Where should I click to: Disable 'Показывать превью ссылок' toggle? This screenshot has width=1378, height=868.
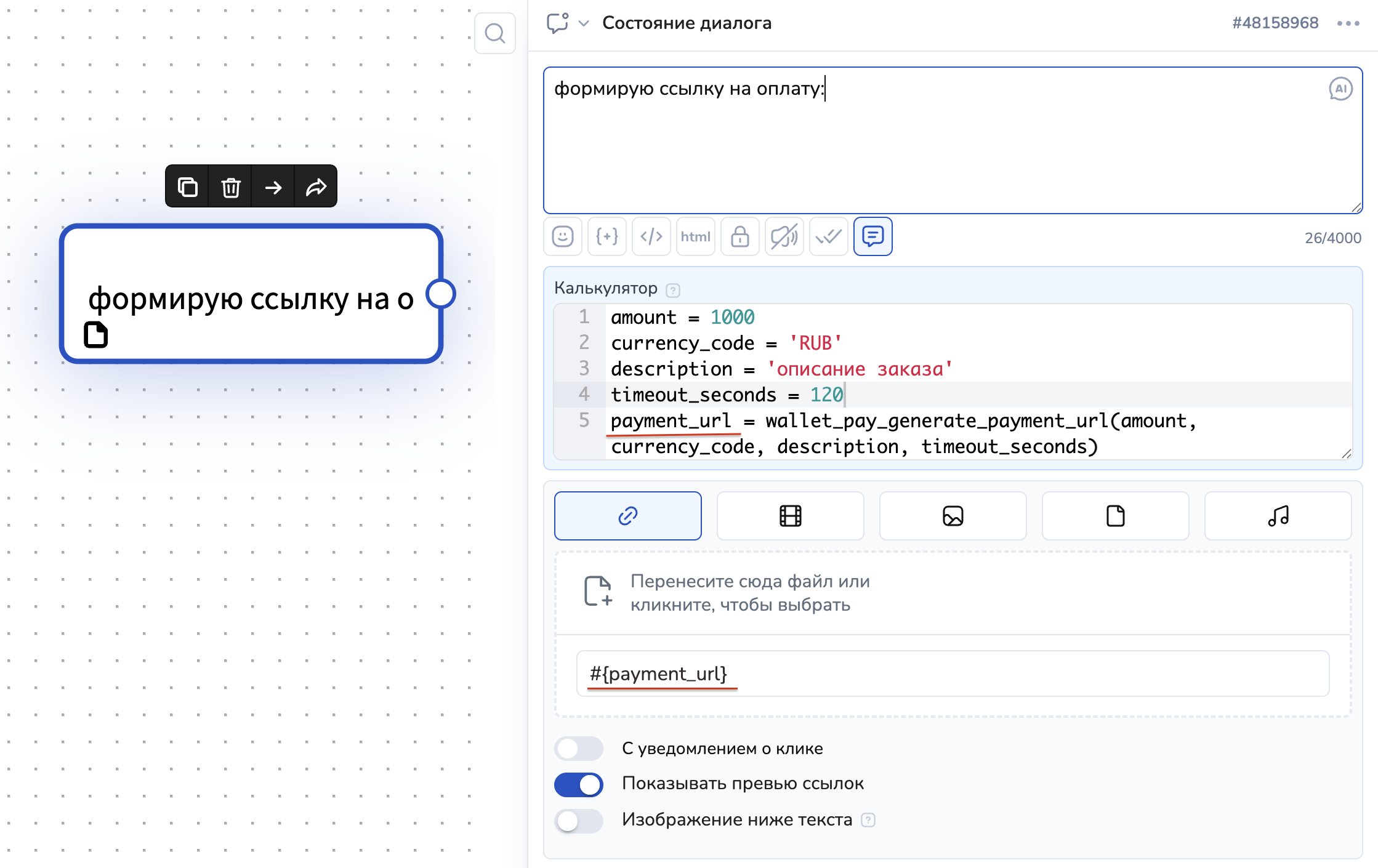(x=578, y=784)
